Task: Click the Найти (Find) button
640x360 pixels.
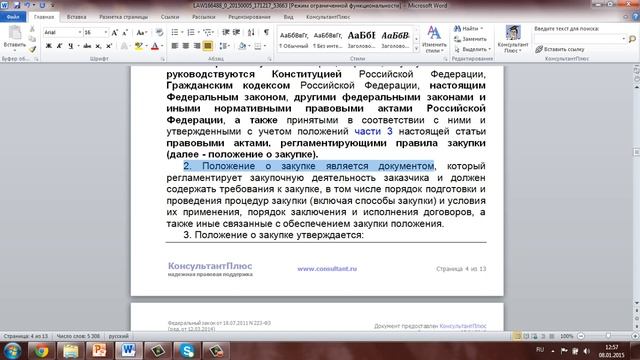Action: click(x=469, y=29)
